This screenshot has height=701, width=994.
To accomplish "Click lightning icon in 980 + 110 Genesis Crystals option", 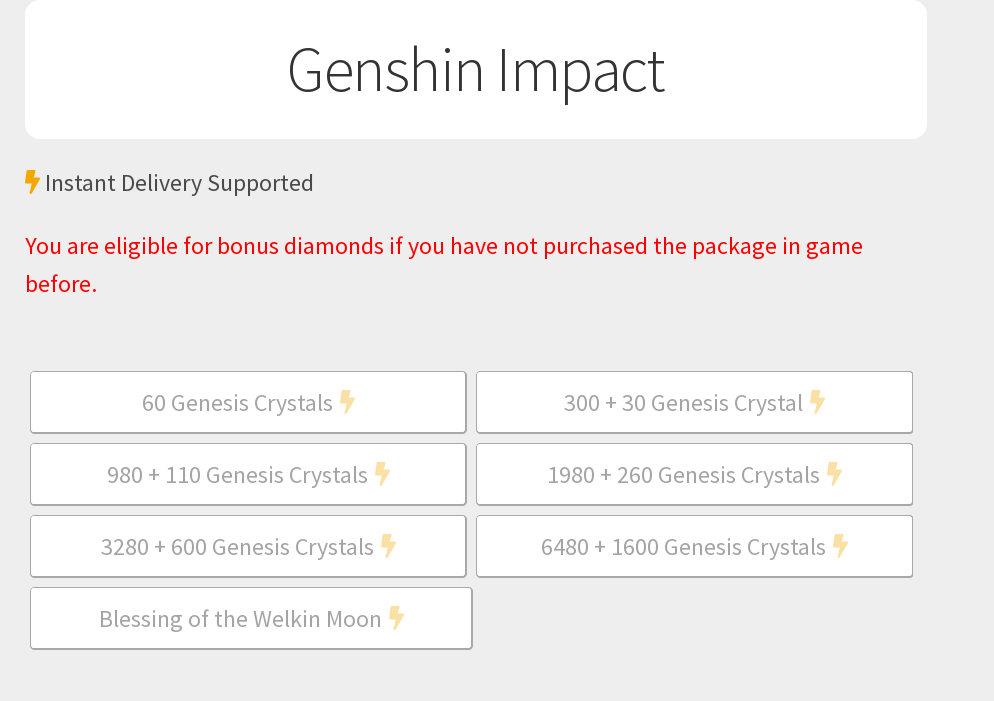I will (x=382, y=474).
